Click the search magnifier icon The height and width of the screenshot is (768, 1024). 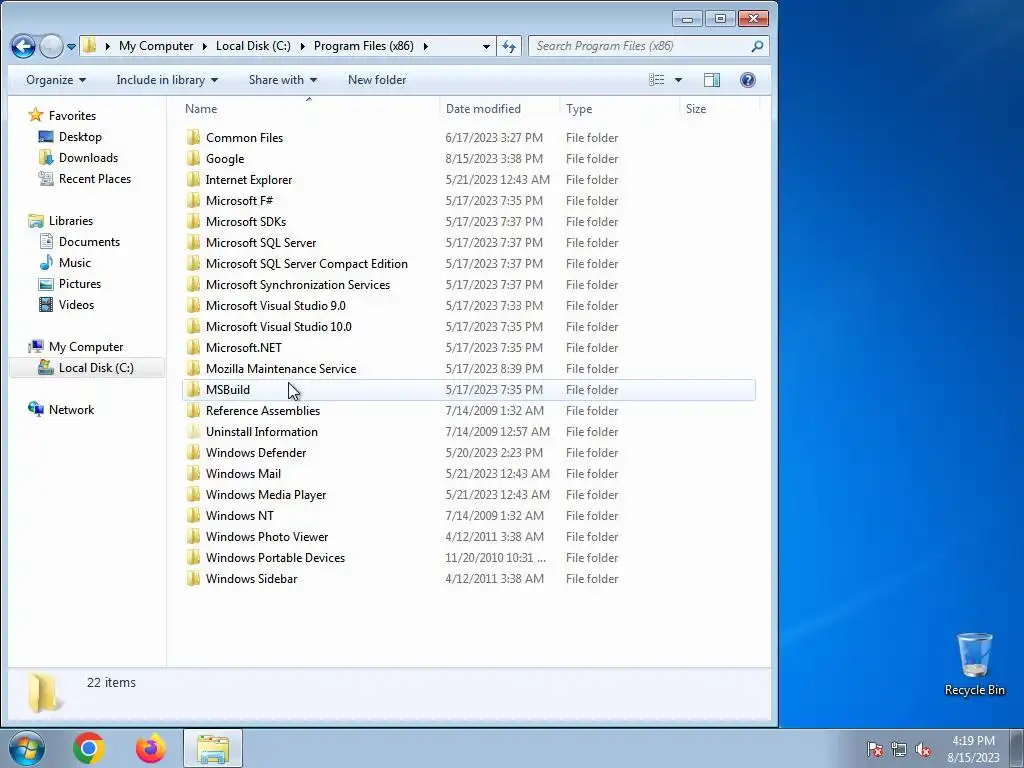[757, 46]
